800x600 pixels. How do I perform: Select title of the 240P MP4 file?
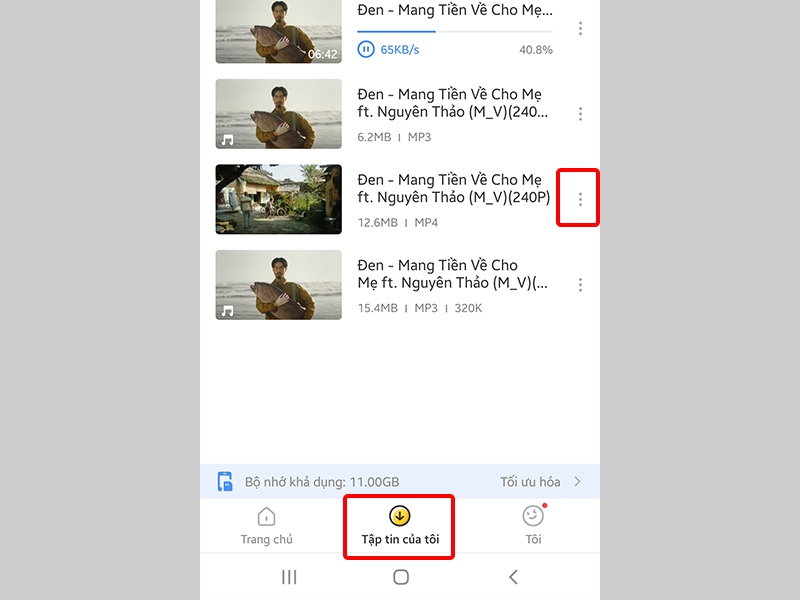(454, 188)
